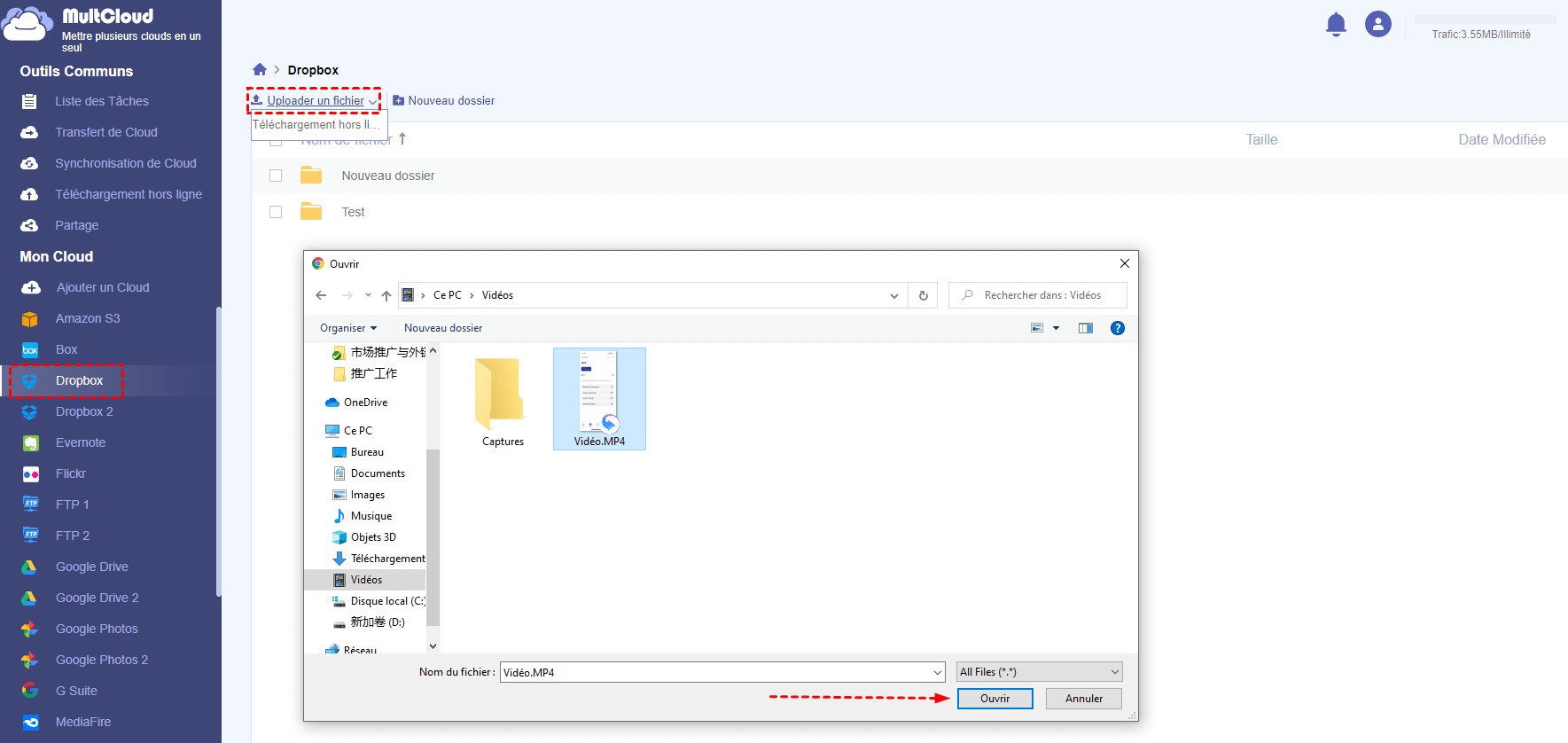The width and height of the screenshot is (1568, 743).
Task: Click the Flickr icon in sidebar
Action: [x=30, y=473]
